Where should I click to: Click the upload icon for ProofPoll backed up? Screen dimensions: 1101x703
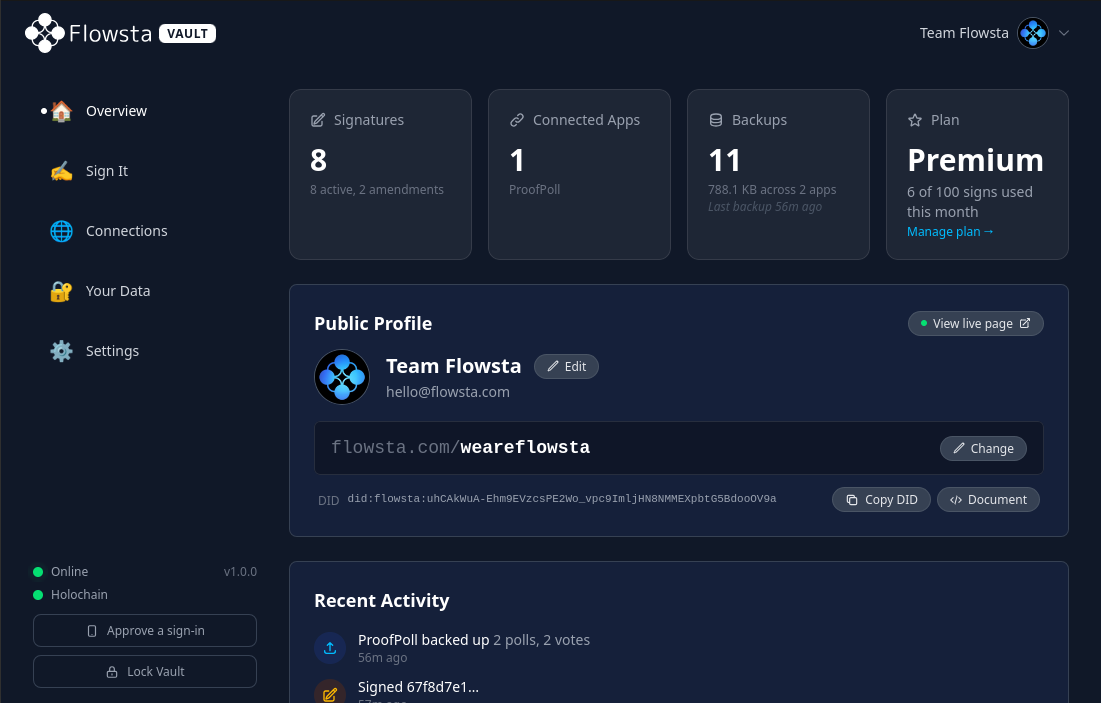(330, 648)
